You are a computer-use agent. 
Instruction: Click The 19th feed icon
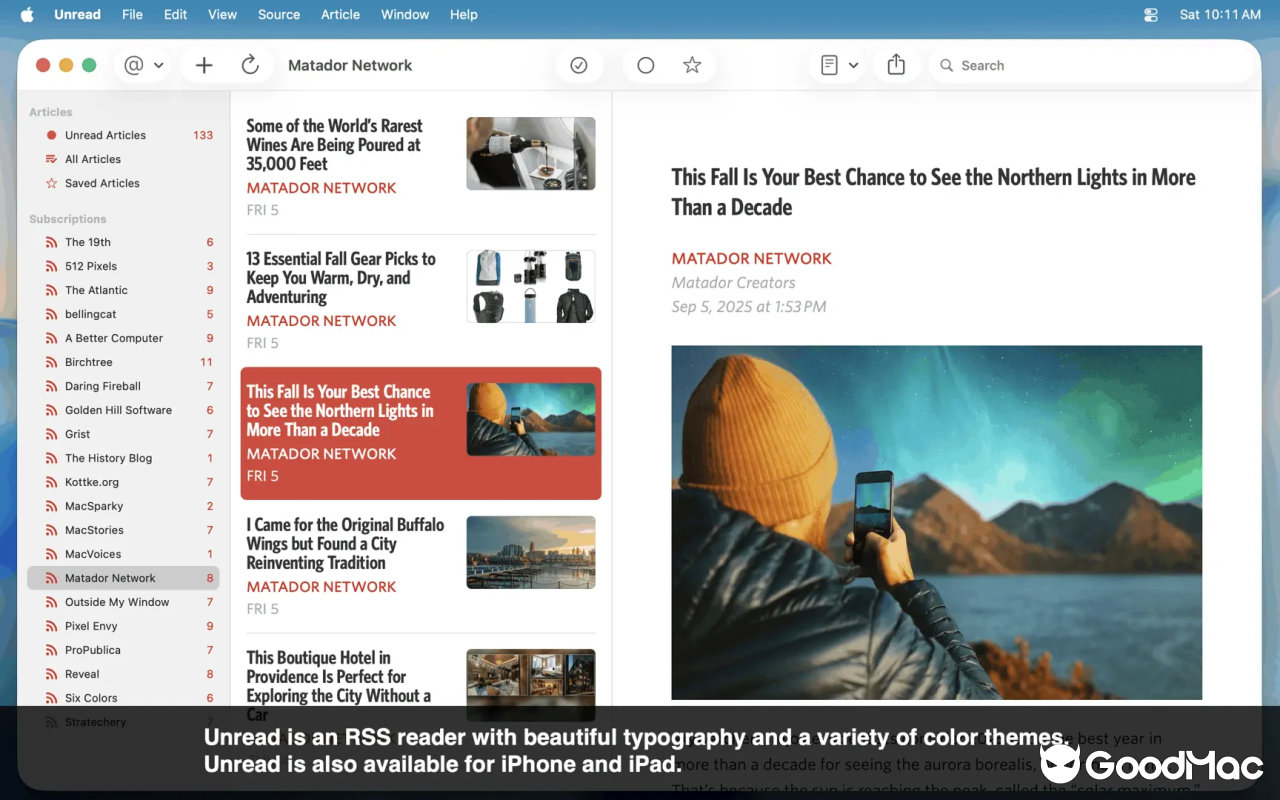pos(51,242)
